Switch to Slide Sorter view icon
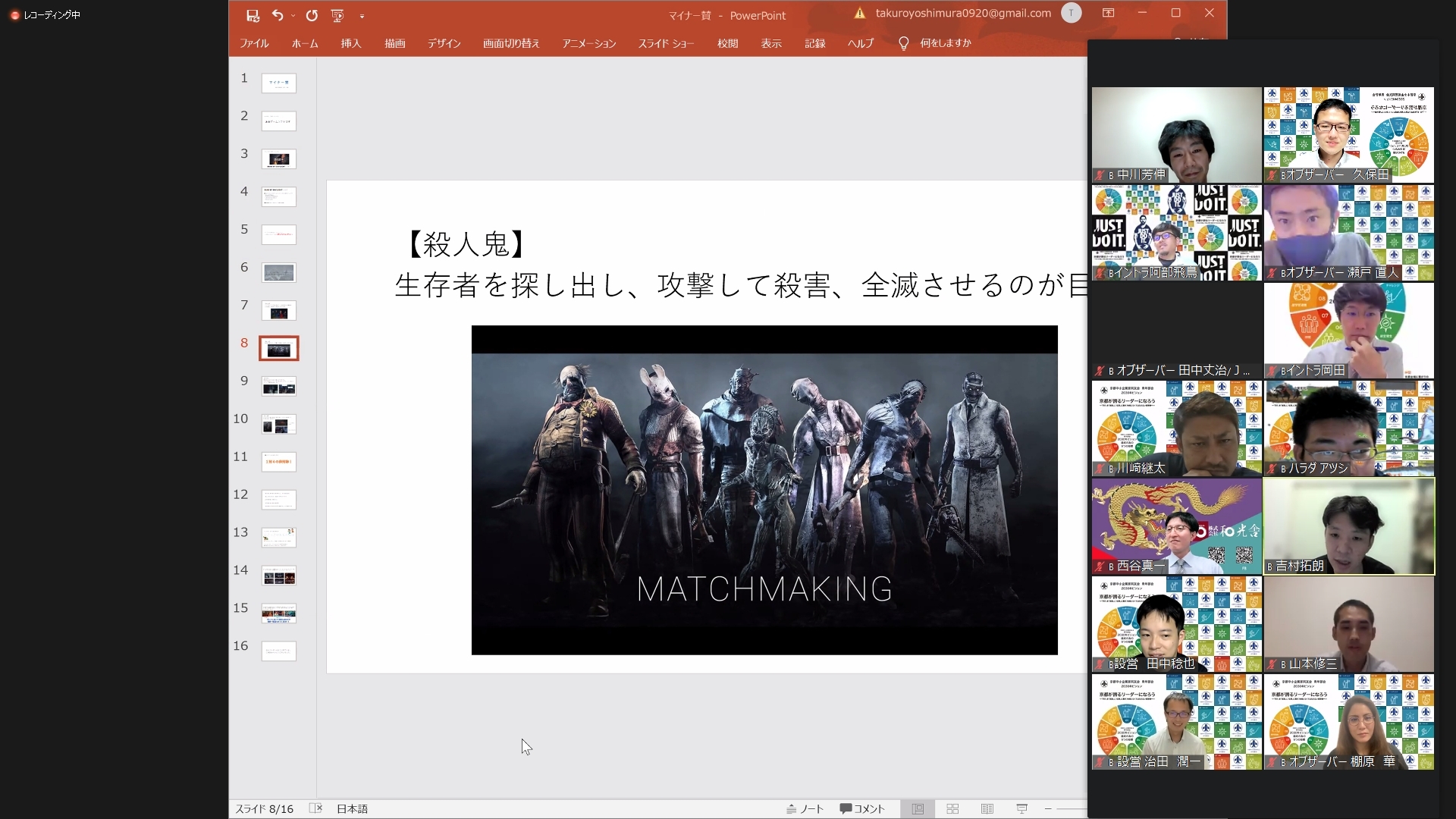This screenshot has width=1456, height=819. pyautogui.click(x=952, y=809)
